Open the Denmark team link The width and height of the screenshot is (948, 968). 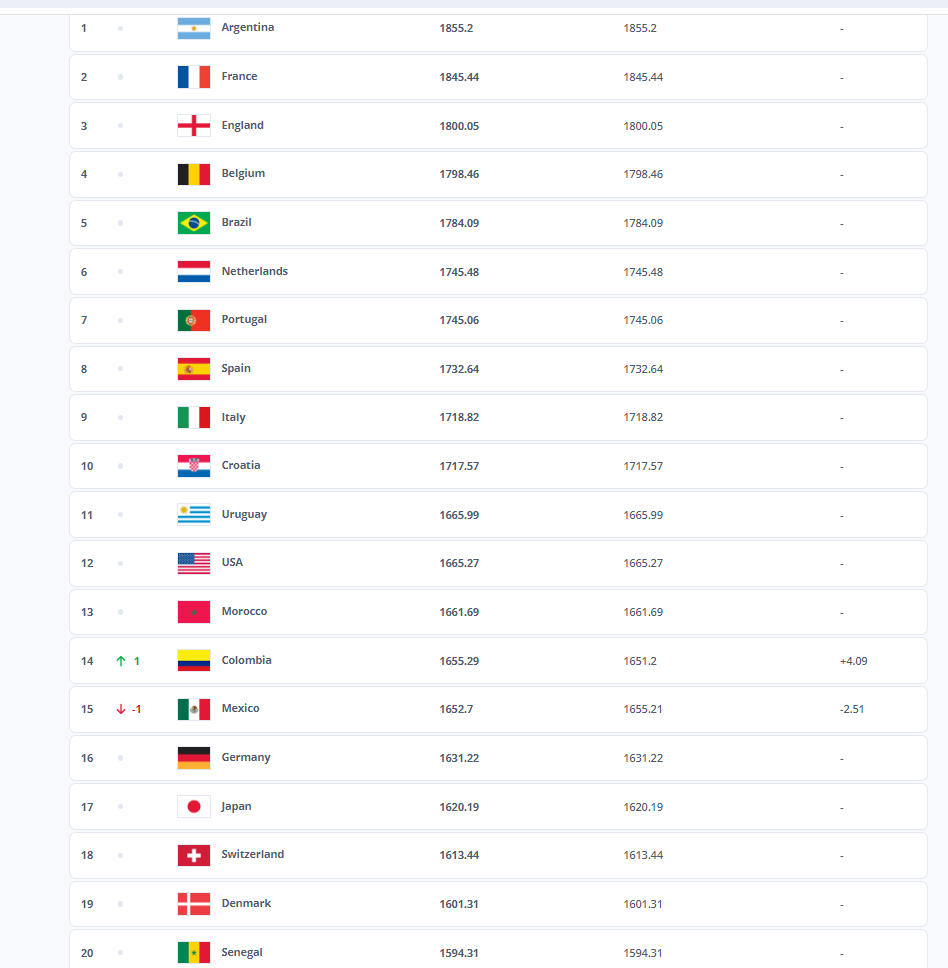pyautogui.click(x=246, y=904)
